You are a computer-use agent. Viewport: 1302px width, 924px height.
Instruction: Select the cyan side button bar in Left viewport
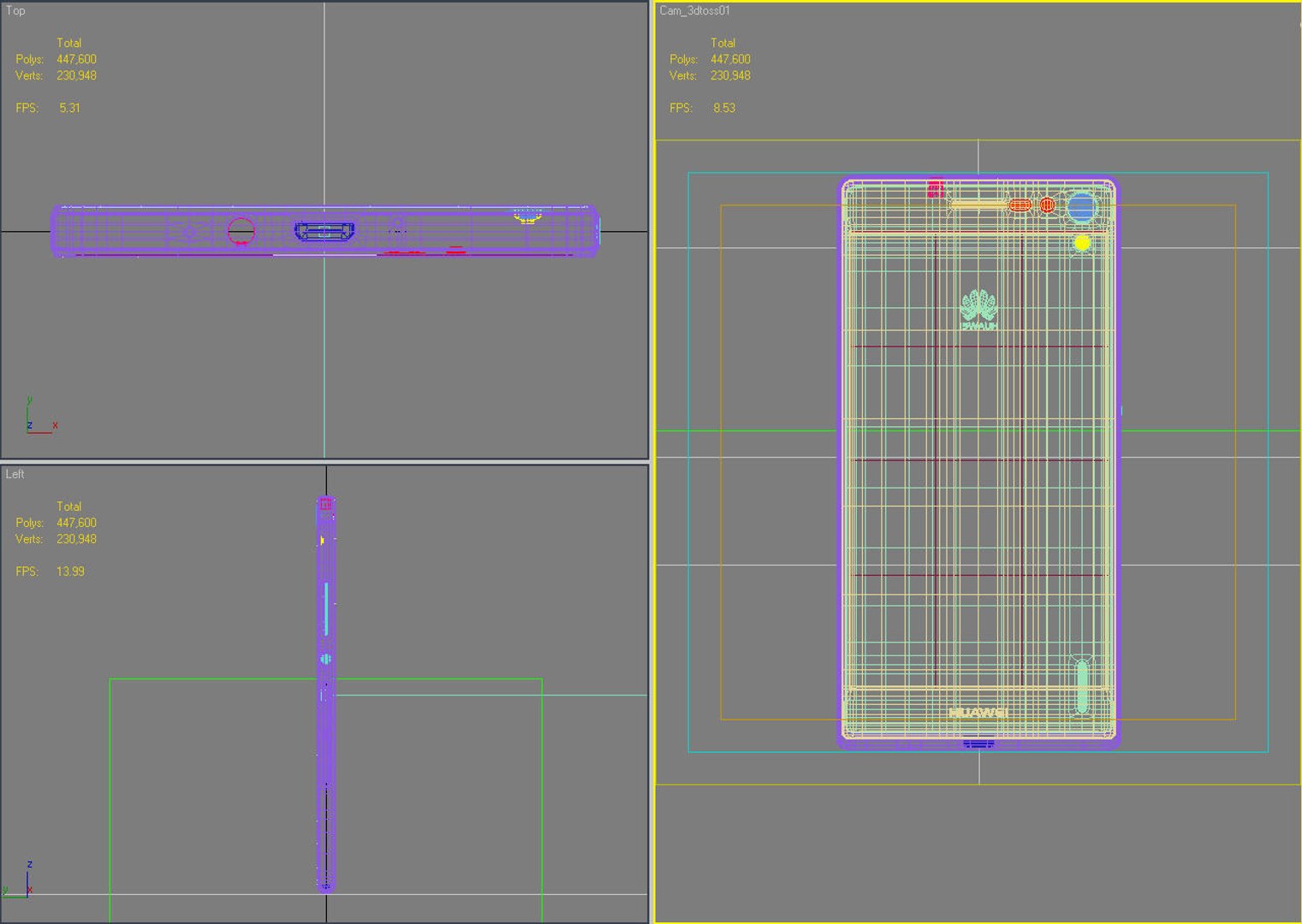[x=326, y=609]
